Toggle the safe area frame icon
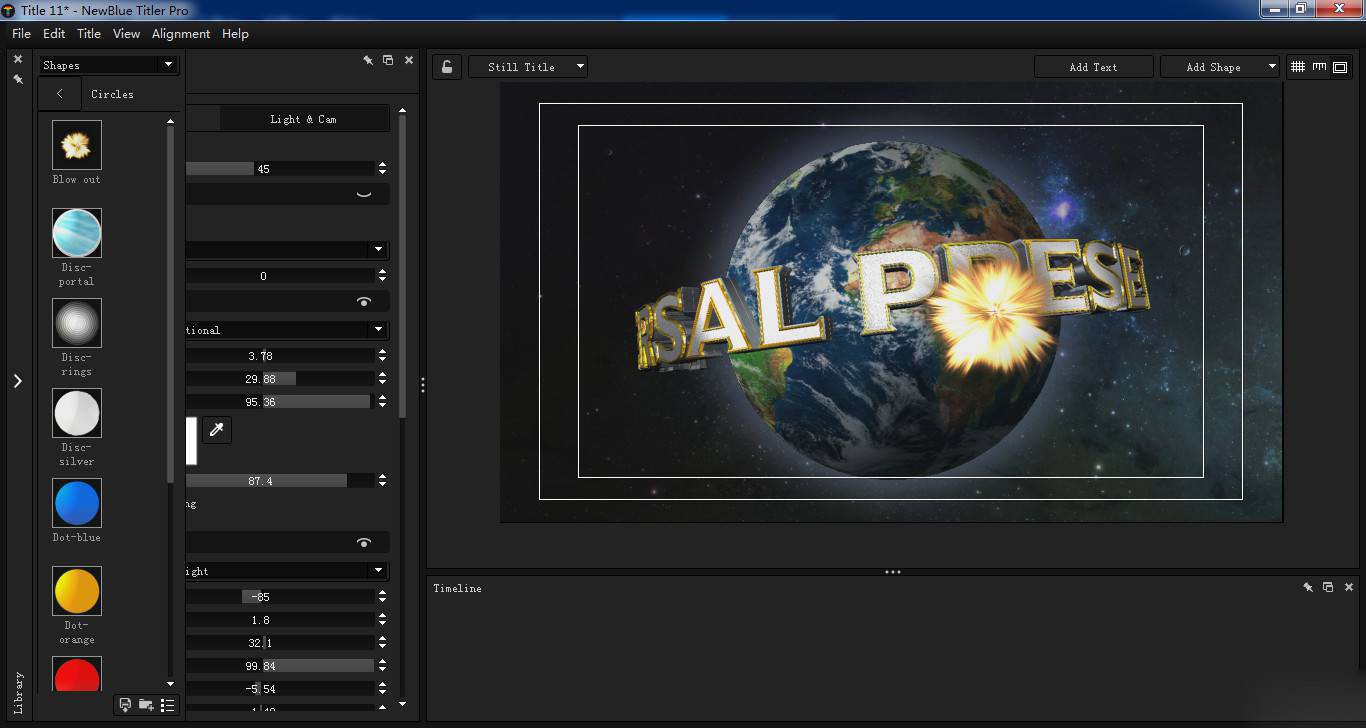1366x728 pixels. [x=1340, y=67]
